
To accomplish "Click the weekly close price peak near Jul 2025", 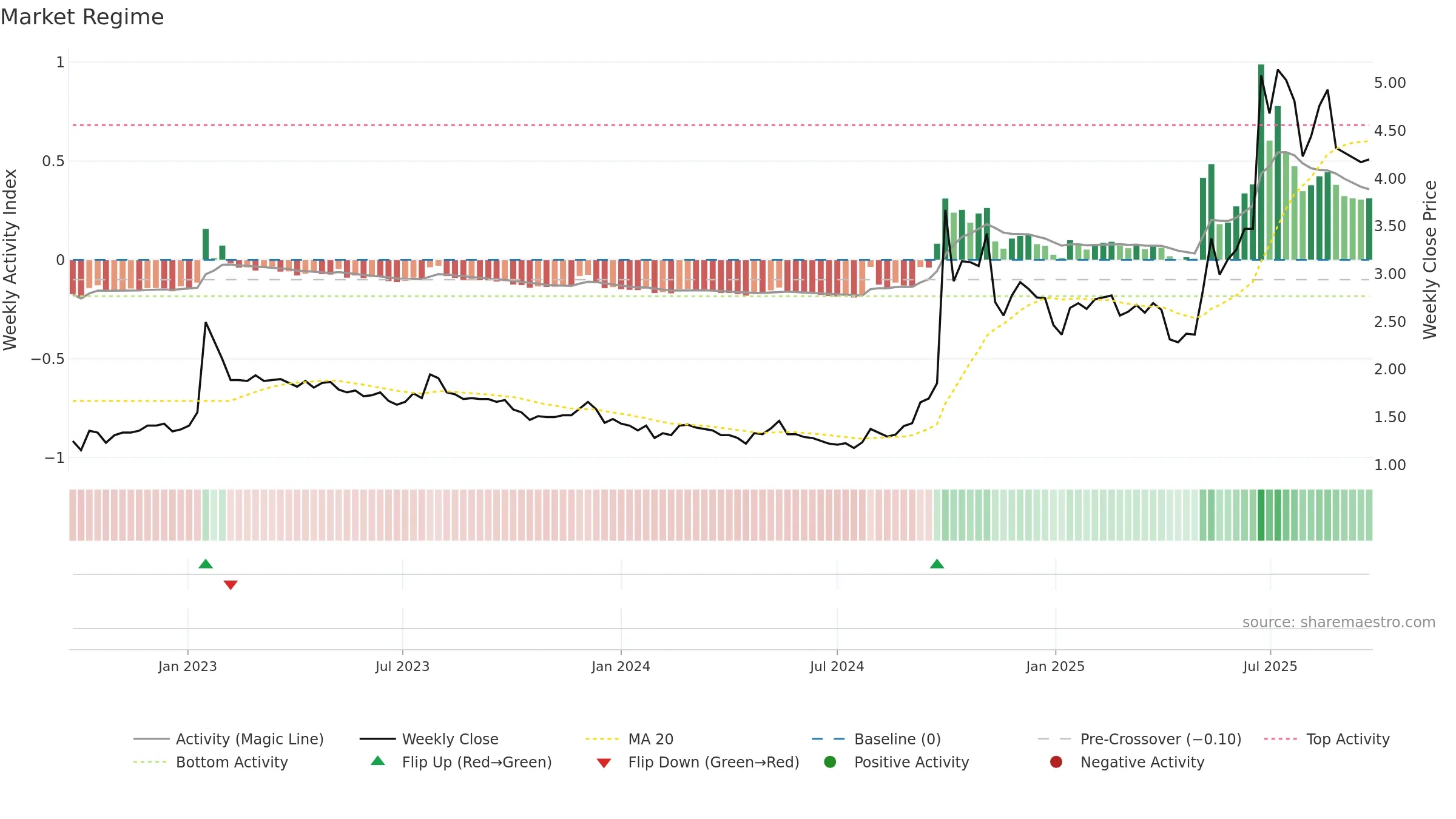I will click(1278, 70).
